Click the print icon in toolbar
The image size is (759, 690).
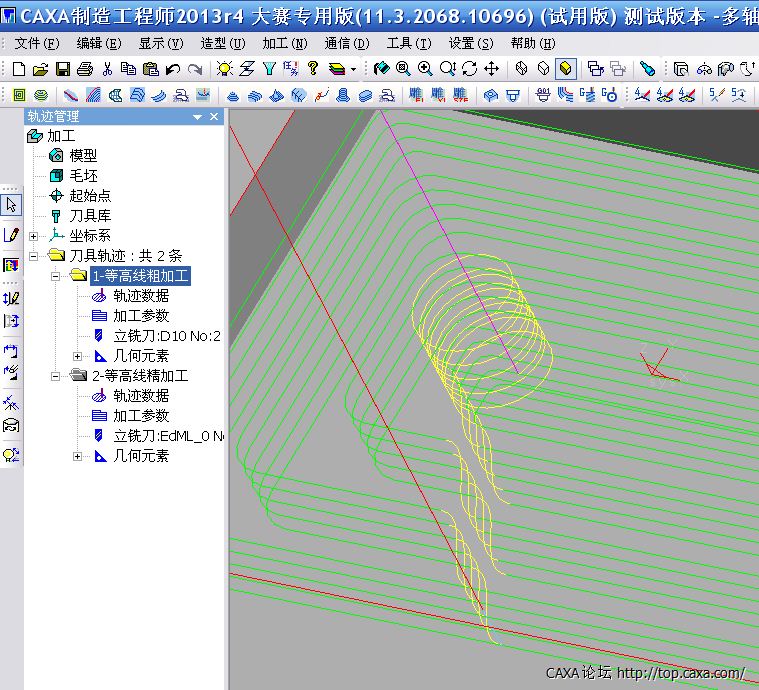84,69
